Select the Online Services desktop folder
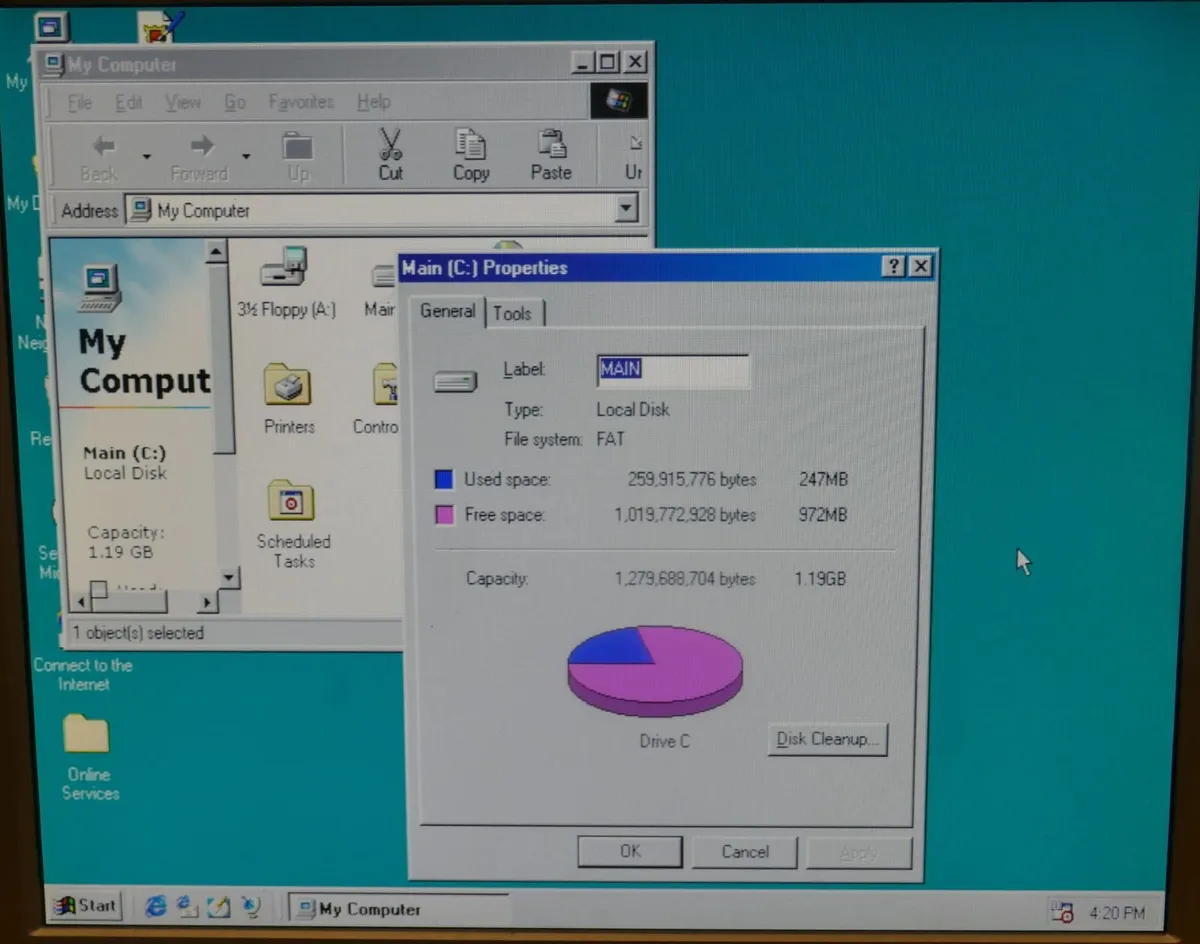 point(87,735)
